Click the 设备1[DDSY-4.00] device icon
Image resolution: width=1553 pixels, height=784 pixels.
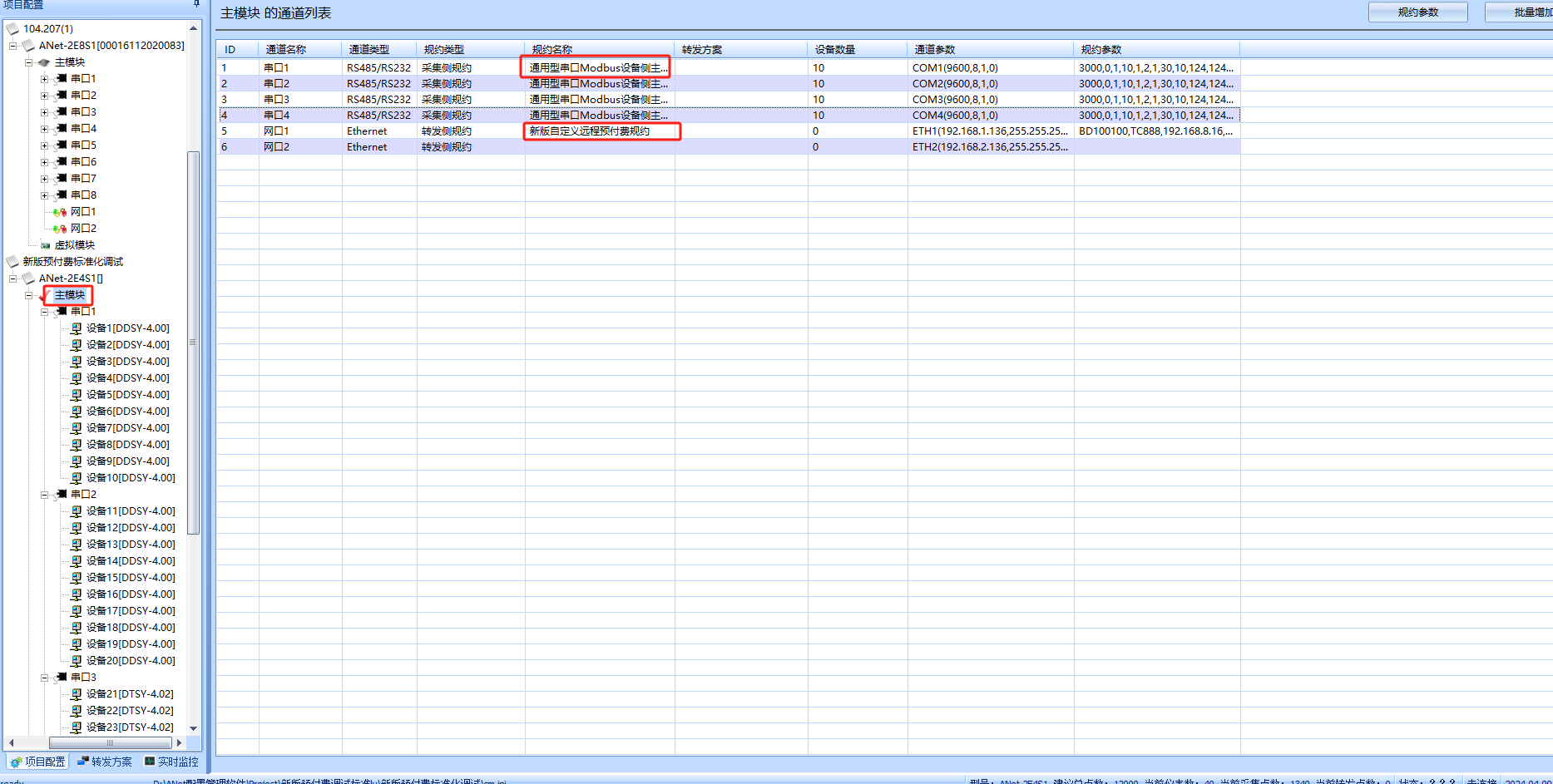77,328
